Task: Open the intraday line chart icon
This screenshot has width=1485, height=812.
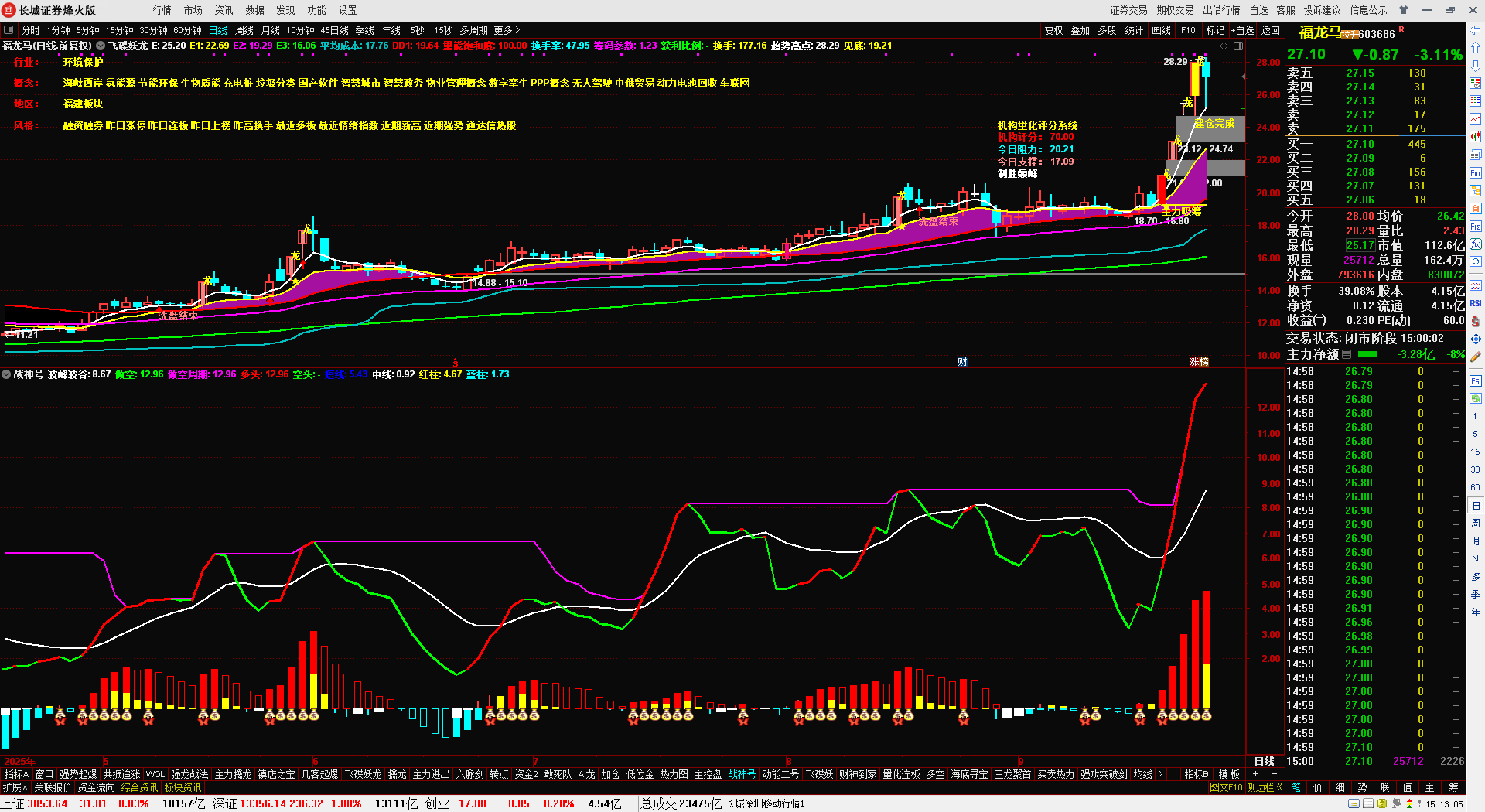Action: pos(1476,118)
